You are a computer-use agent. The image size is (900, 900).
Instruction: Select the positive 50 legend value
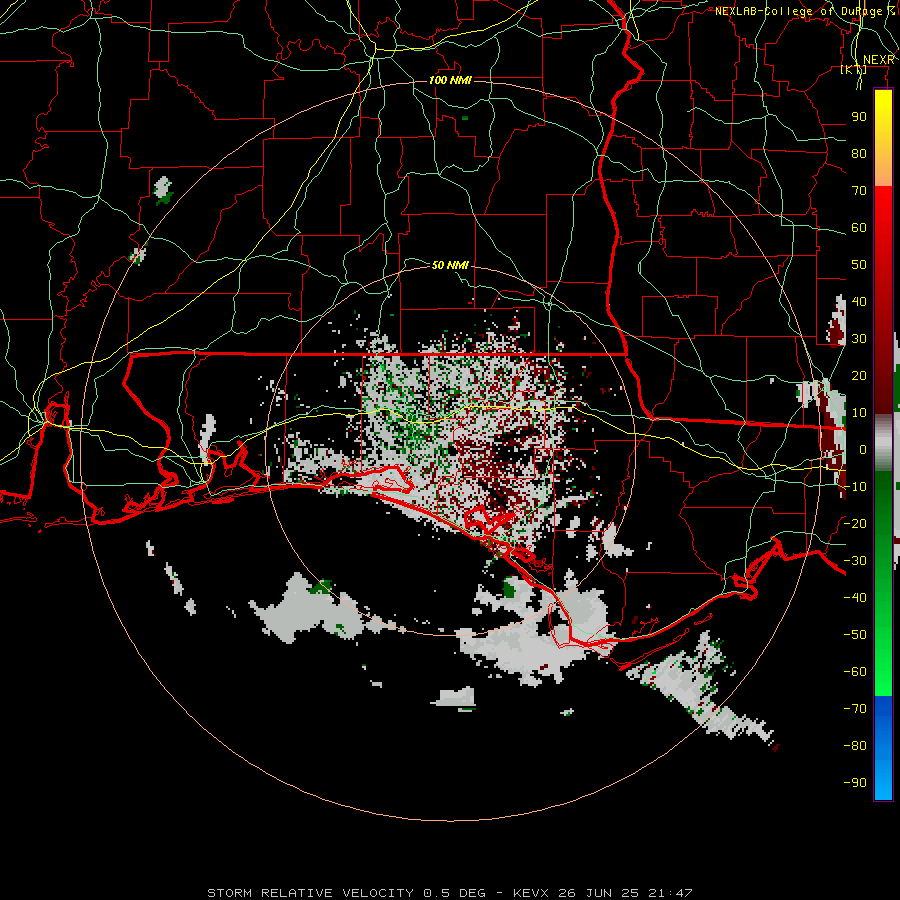click(859, 265)
